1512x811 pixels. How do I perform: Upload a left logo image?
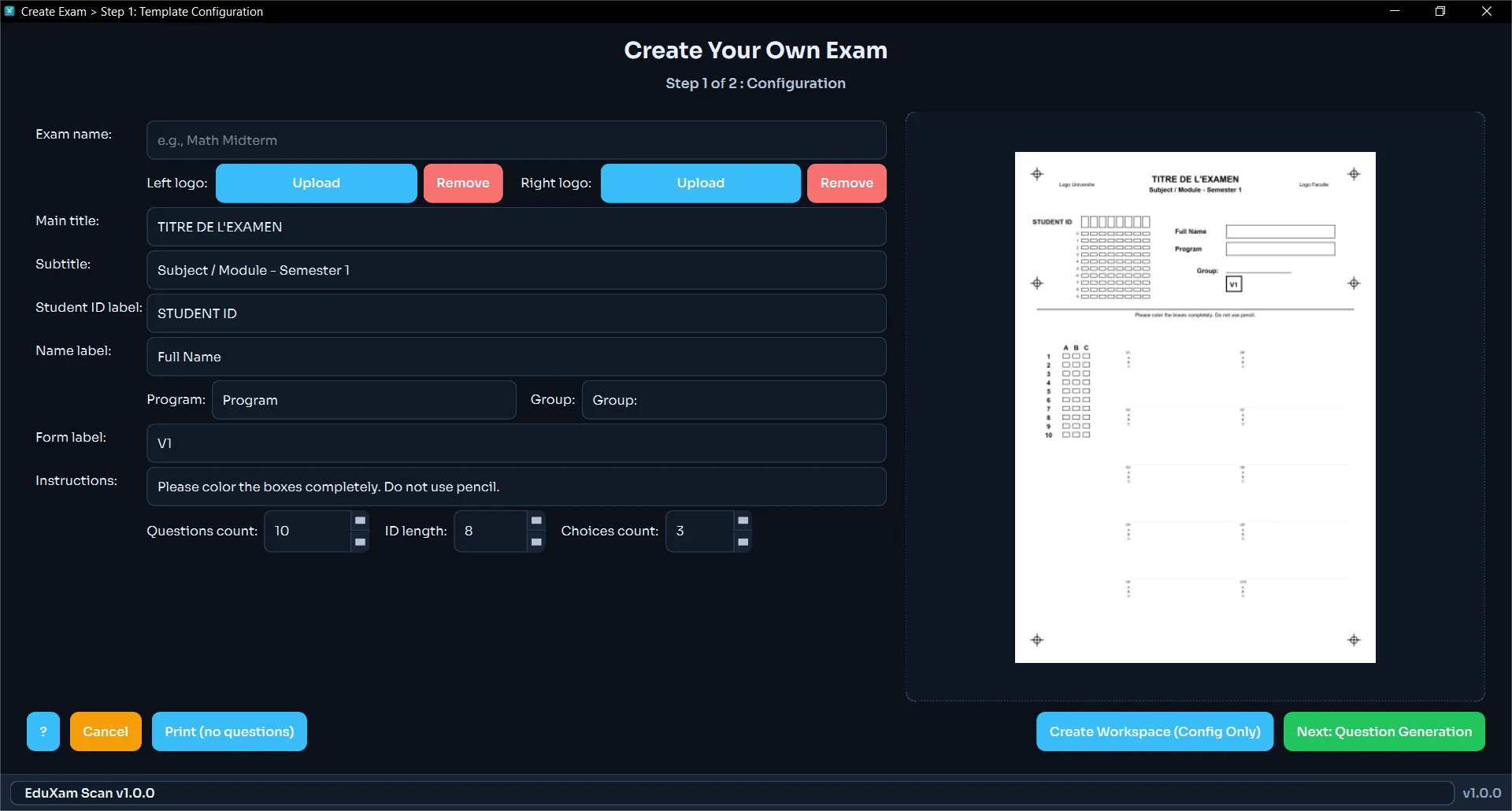pos(316,183)
